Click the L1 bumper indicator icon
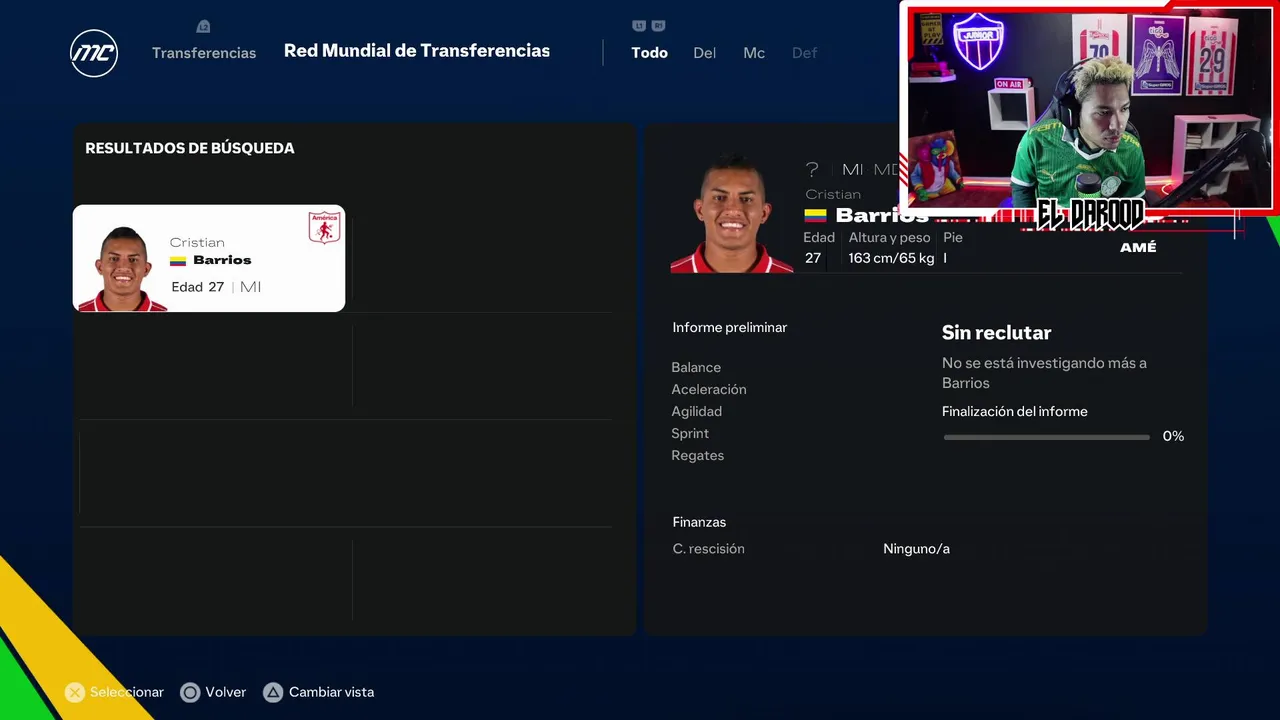1280x720 pixels. 639,26
